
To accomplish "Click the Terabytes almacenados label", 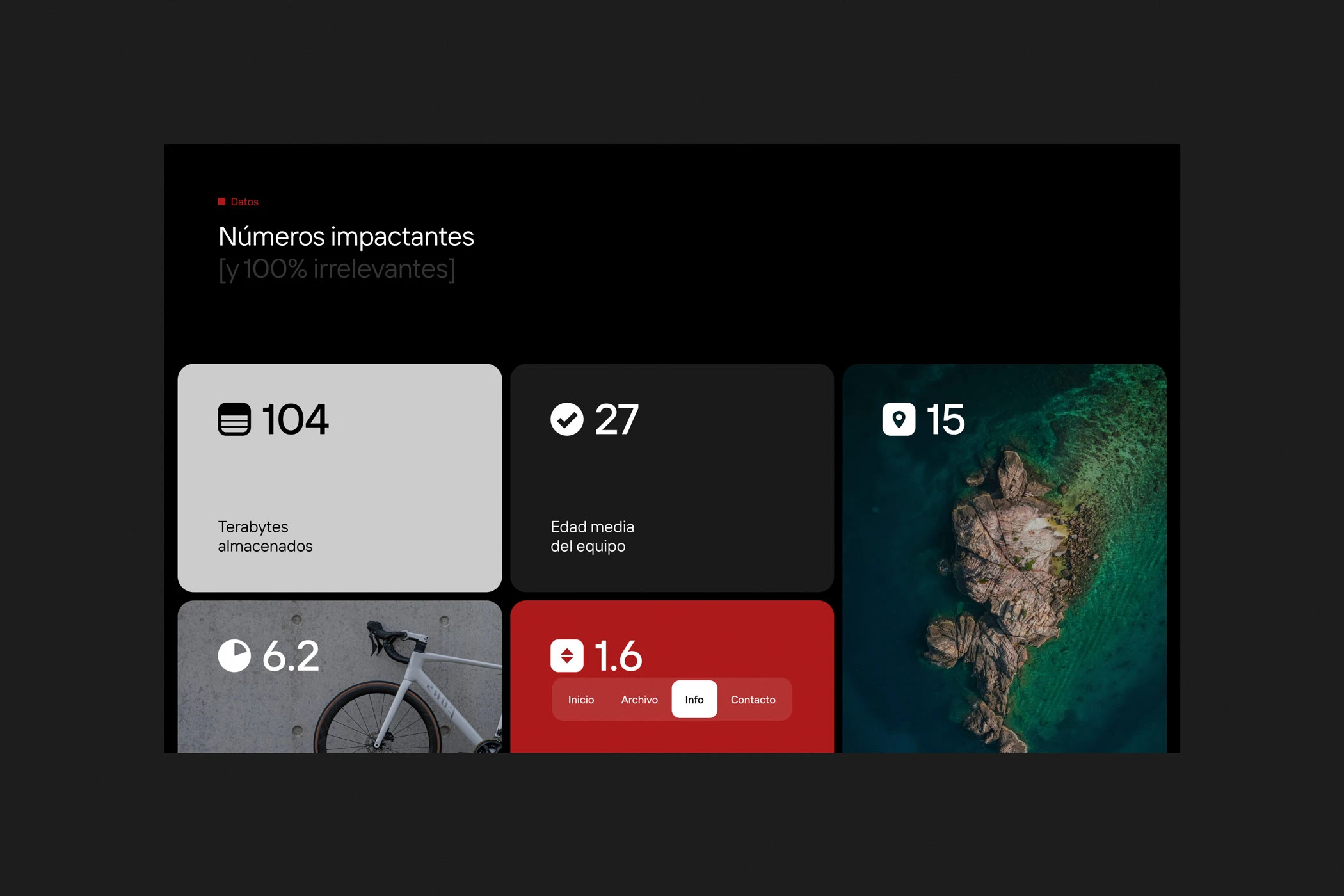I will [x=265, y=536].
